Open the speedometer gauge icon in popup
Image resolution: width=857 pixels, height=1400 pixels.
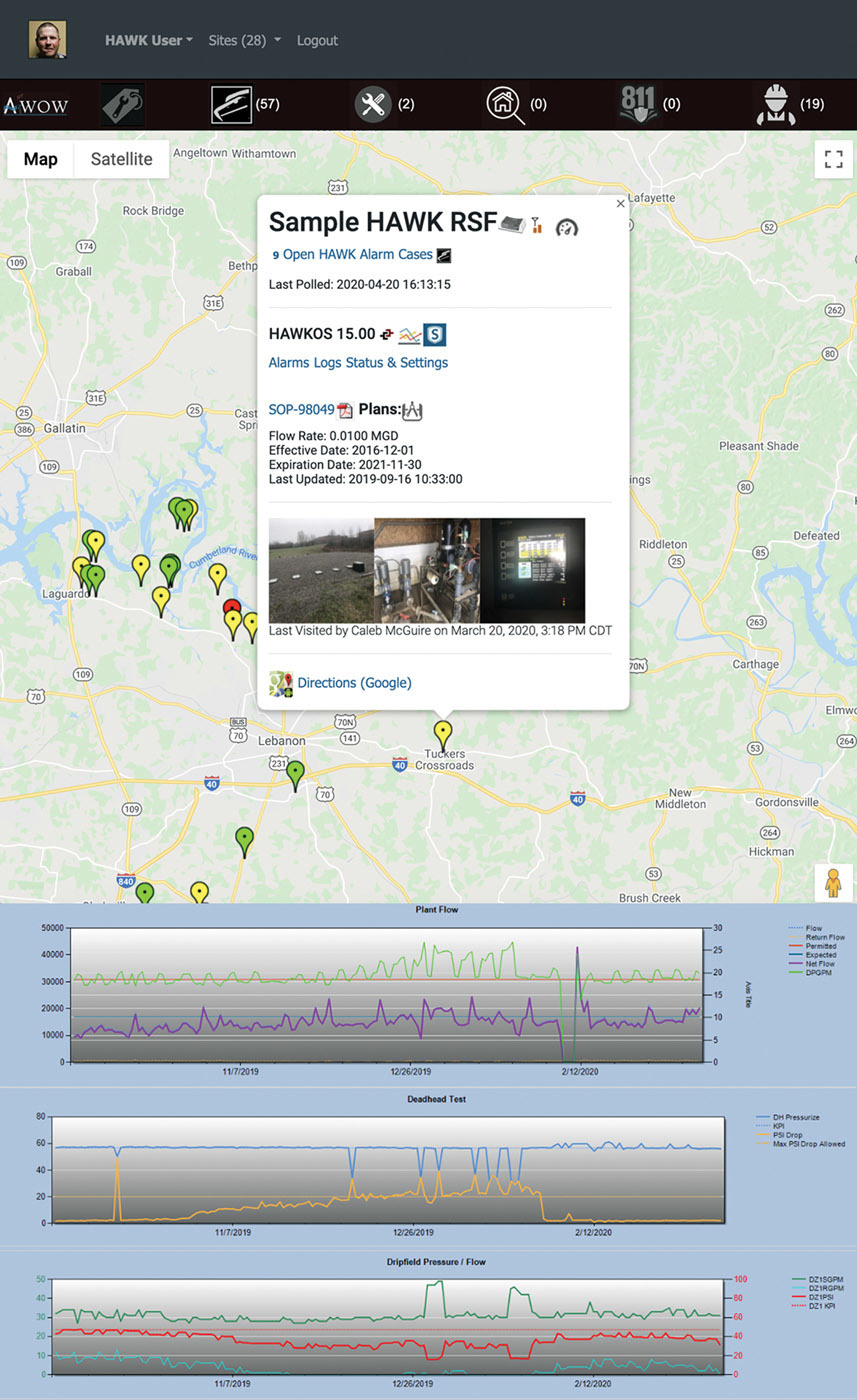tap(567, 227)
